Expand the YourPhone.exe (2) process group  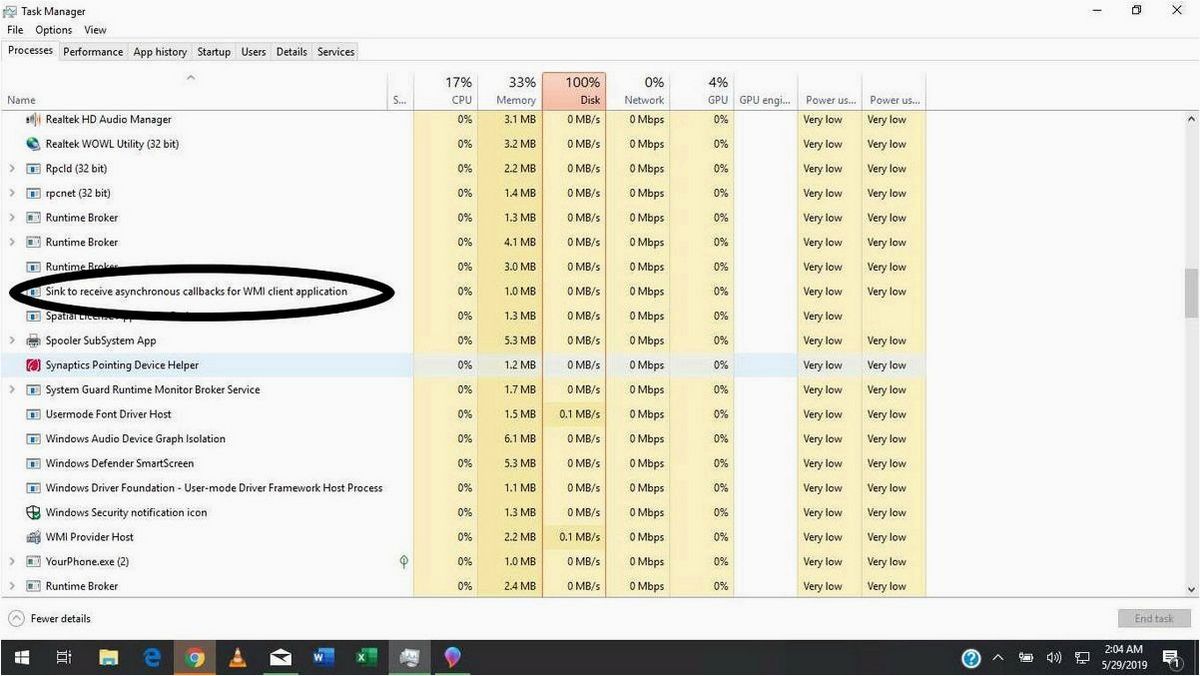(x=12, y=562)
